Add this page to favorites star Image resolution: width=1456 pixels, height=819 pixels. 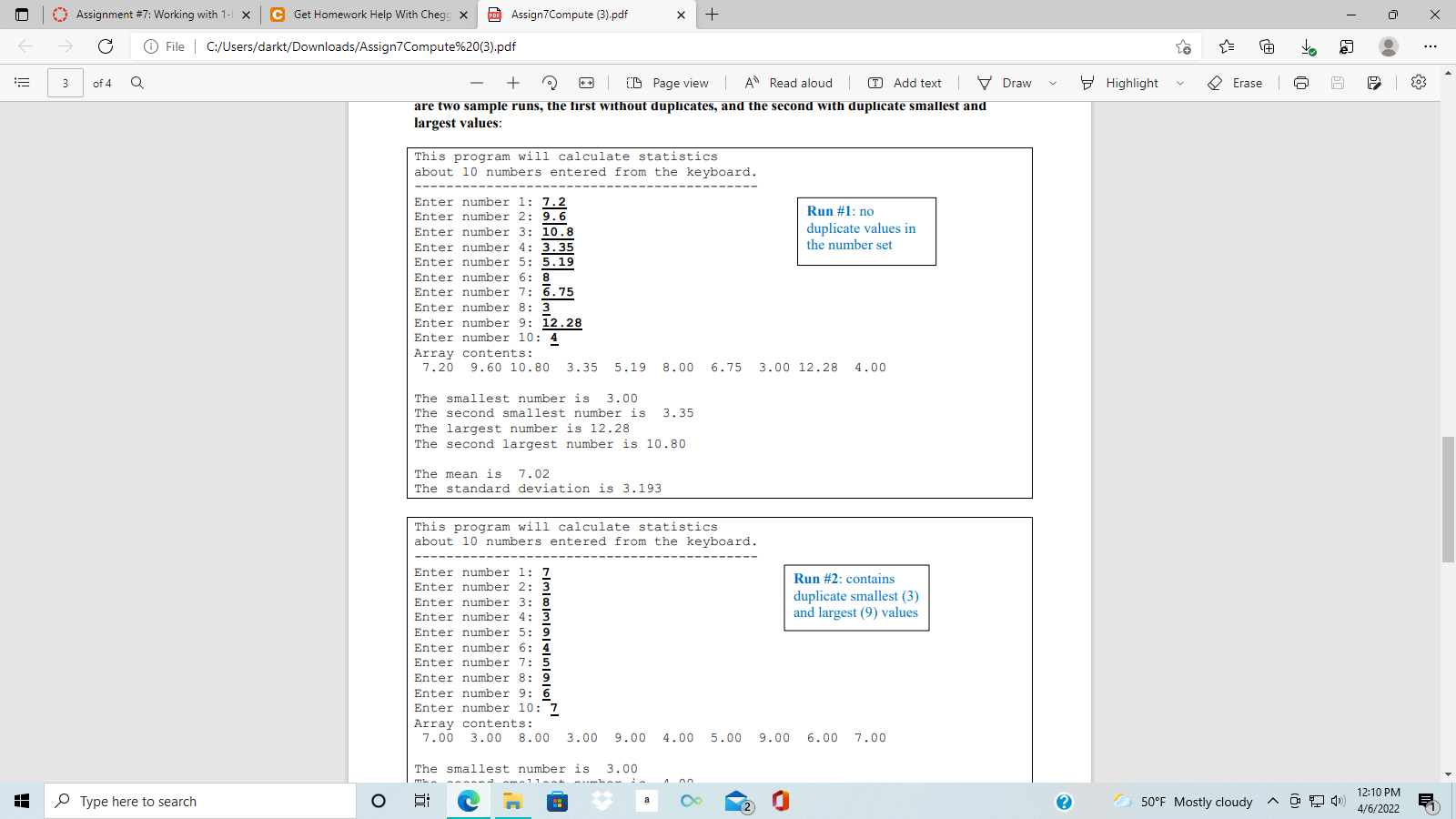point(1183,46)
